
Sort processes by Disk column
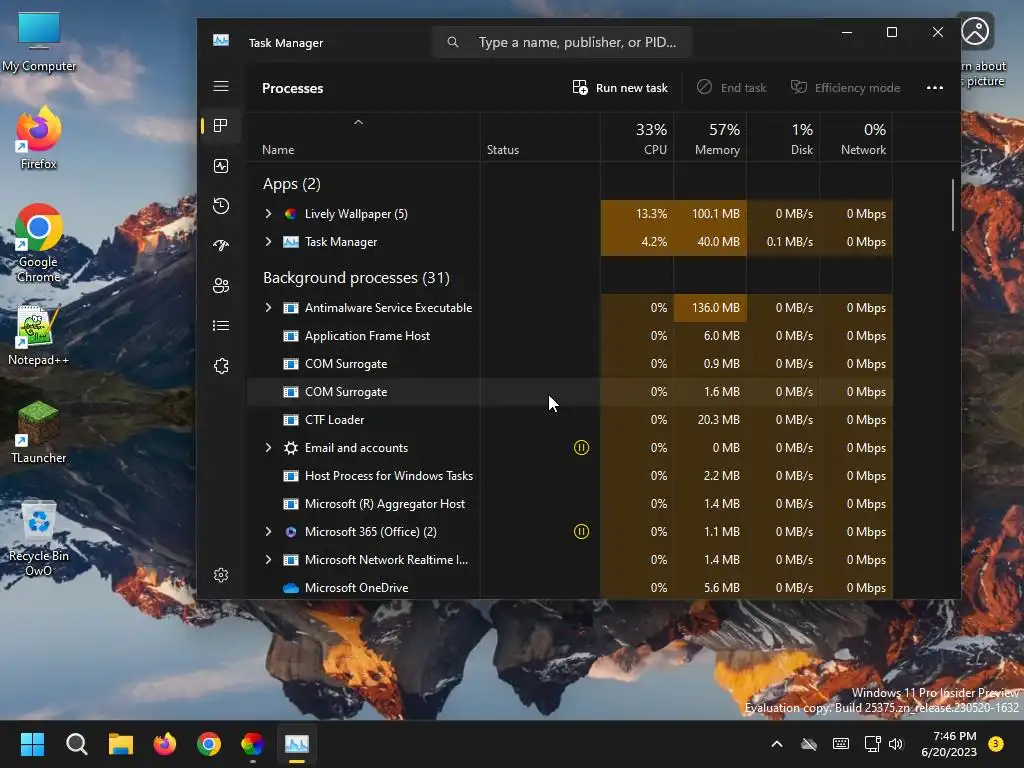pyautogui.click(x=783, y=138)
